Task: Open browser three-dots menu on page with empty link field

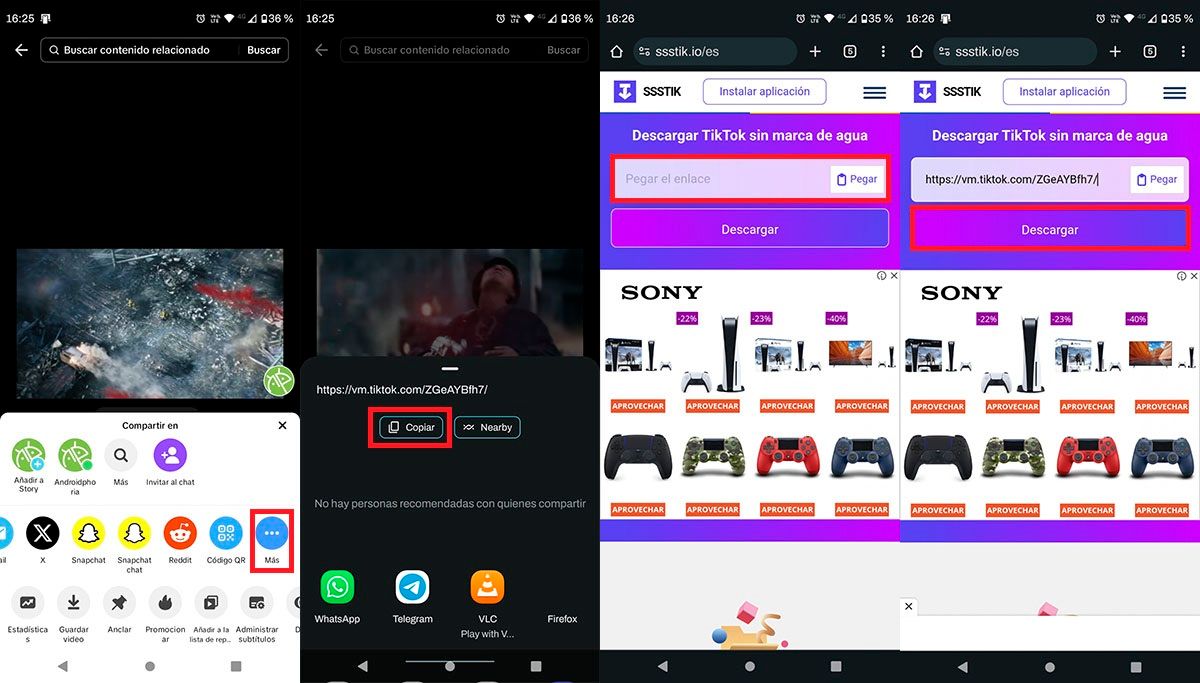Action: pos(883,51)
